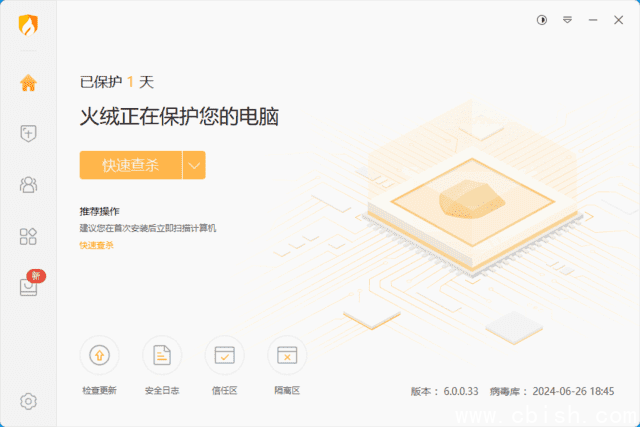The width and height of the screenshot is (640, 427).
Task: Start scan with the orange 快速查杀 button
Action: click(131, 165)
